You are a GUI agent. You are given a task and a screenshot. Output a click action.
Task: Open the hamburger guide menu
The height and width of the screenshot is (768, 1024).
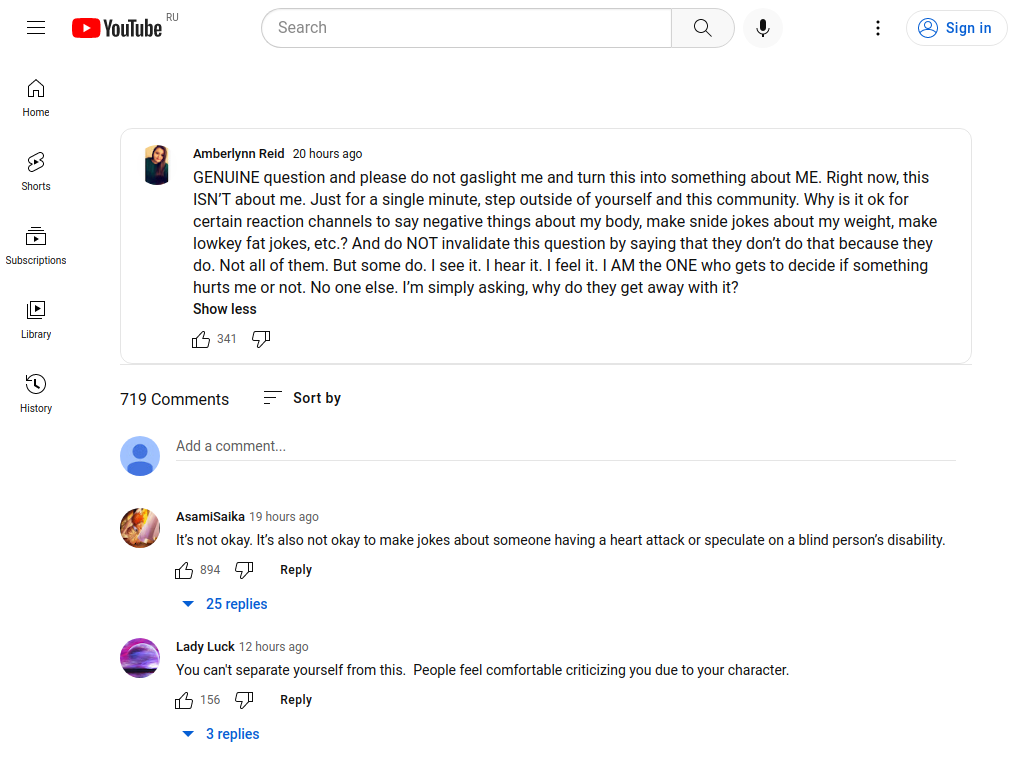click(36, 28)
